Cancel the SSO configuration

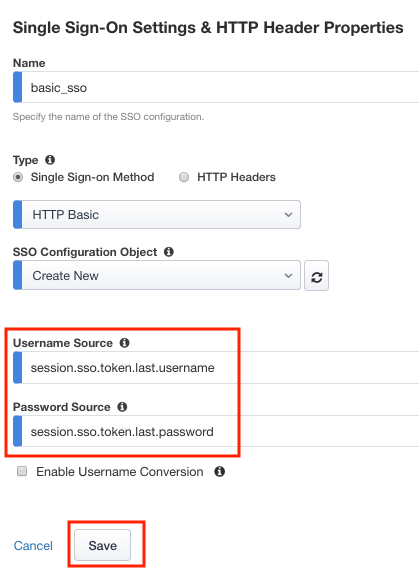pos(33,546)
